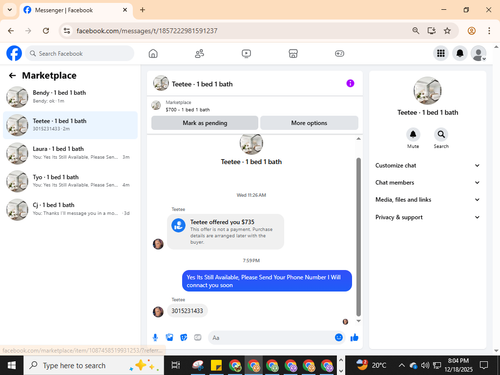Open Sticky Notes from taskbar
This screenshot has height=375, width=500.
pos(216,366)
